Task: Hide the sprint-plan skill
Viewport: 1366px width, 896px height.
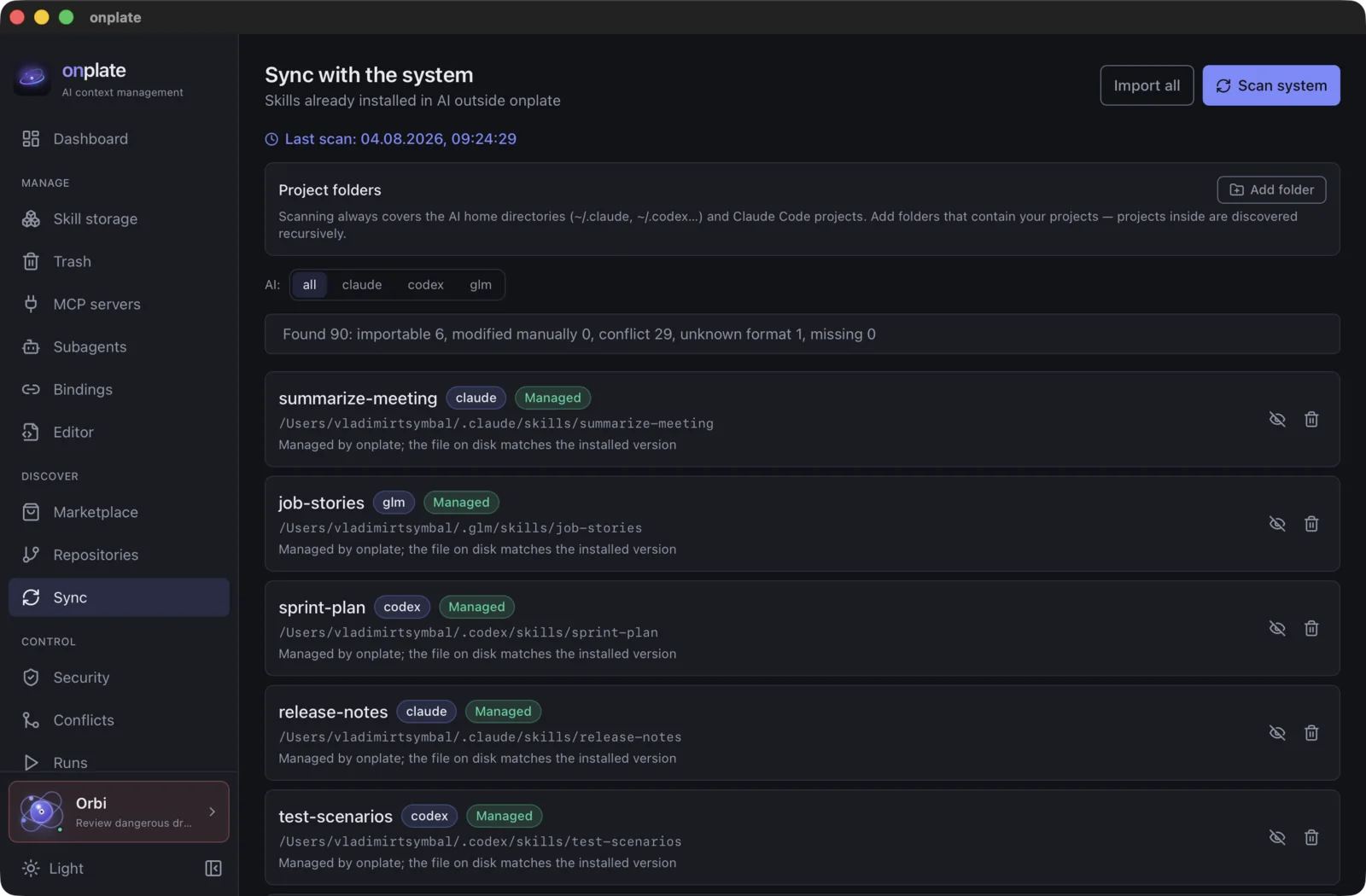Action: pyautogui.click(x=1277, y=629)
